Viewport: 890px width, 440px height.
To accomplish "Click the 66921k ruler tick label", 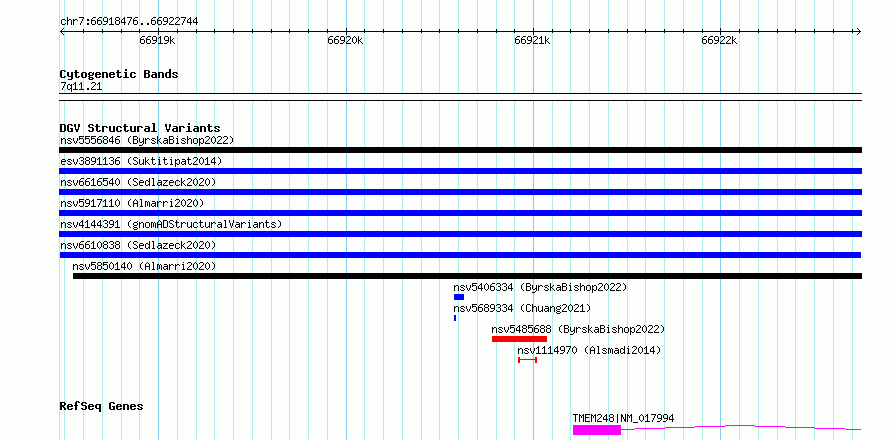I will (532, 41).
